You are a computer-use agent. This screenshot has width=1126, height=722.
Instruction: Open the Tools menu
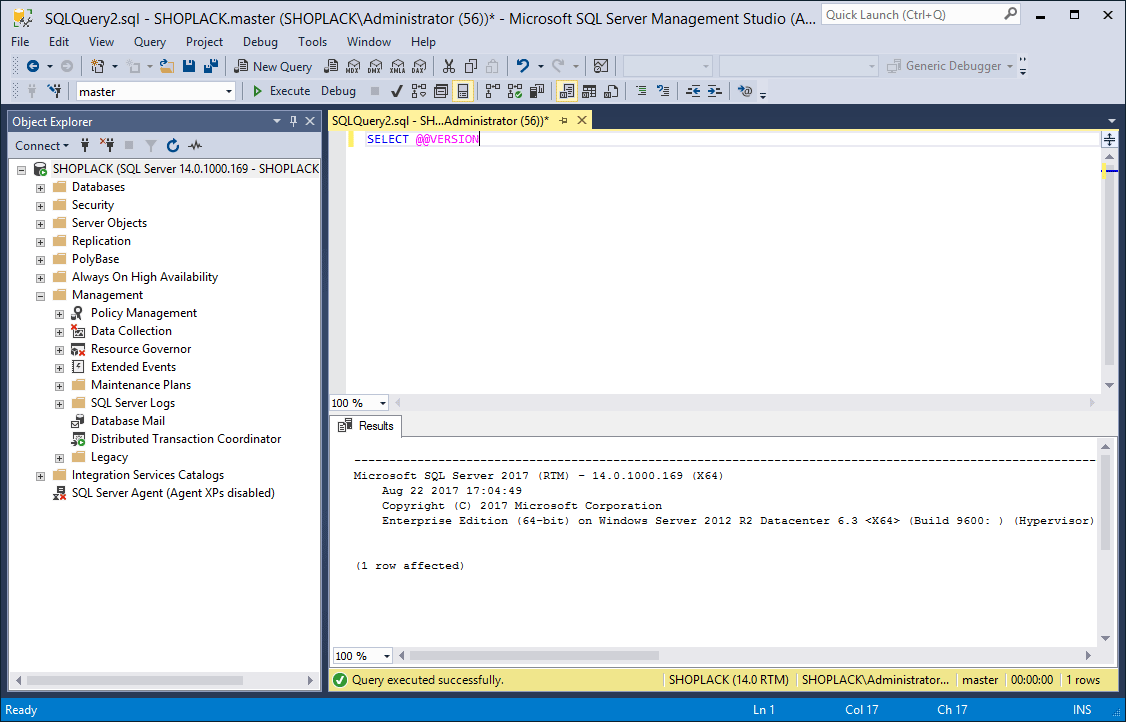[x=312, y=42]
